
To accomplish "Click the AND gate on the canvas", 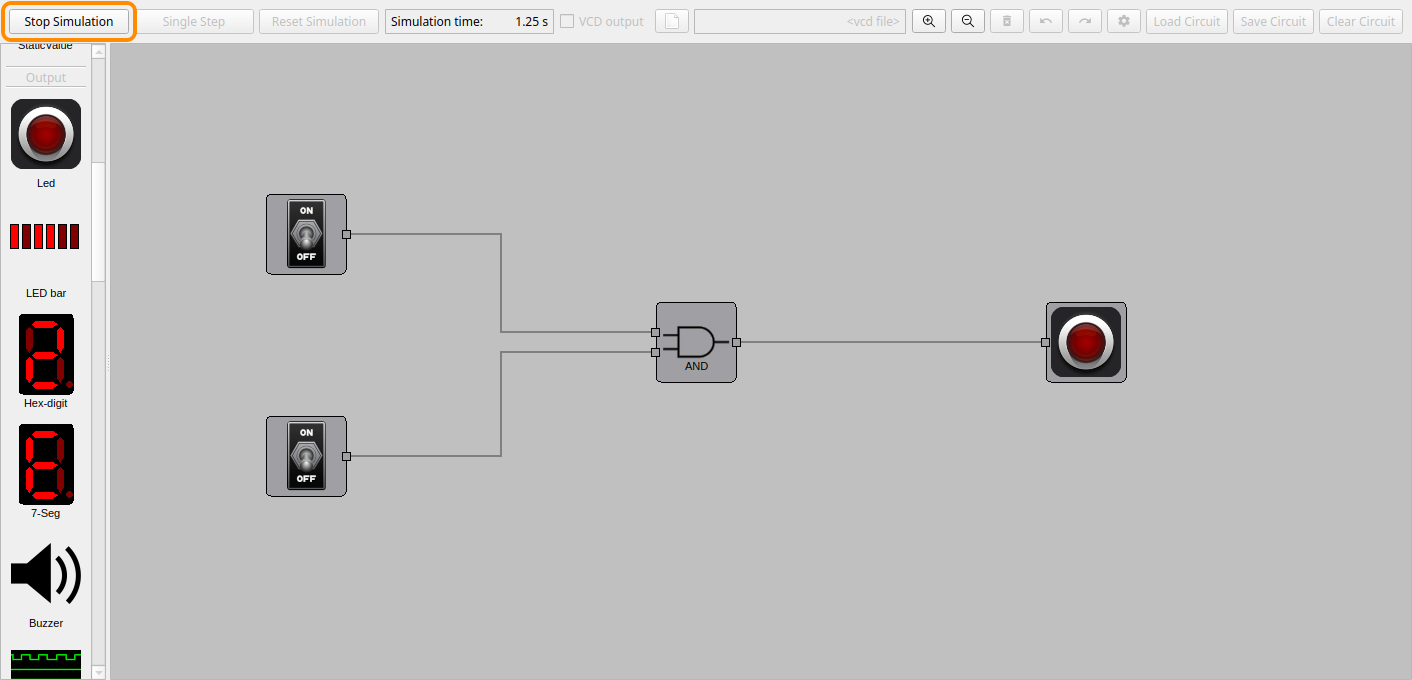I will pos(696,342).
